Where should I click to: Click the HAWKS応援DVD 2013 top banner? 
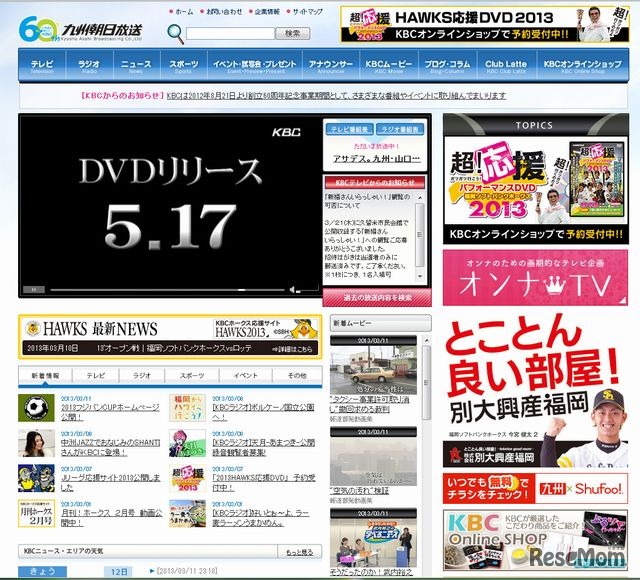tap(484, 24)
